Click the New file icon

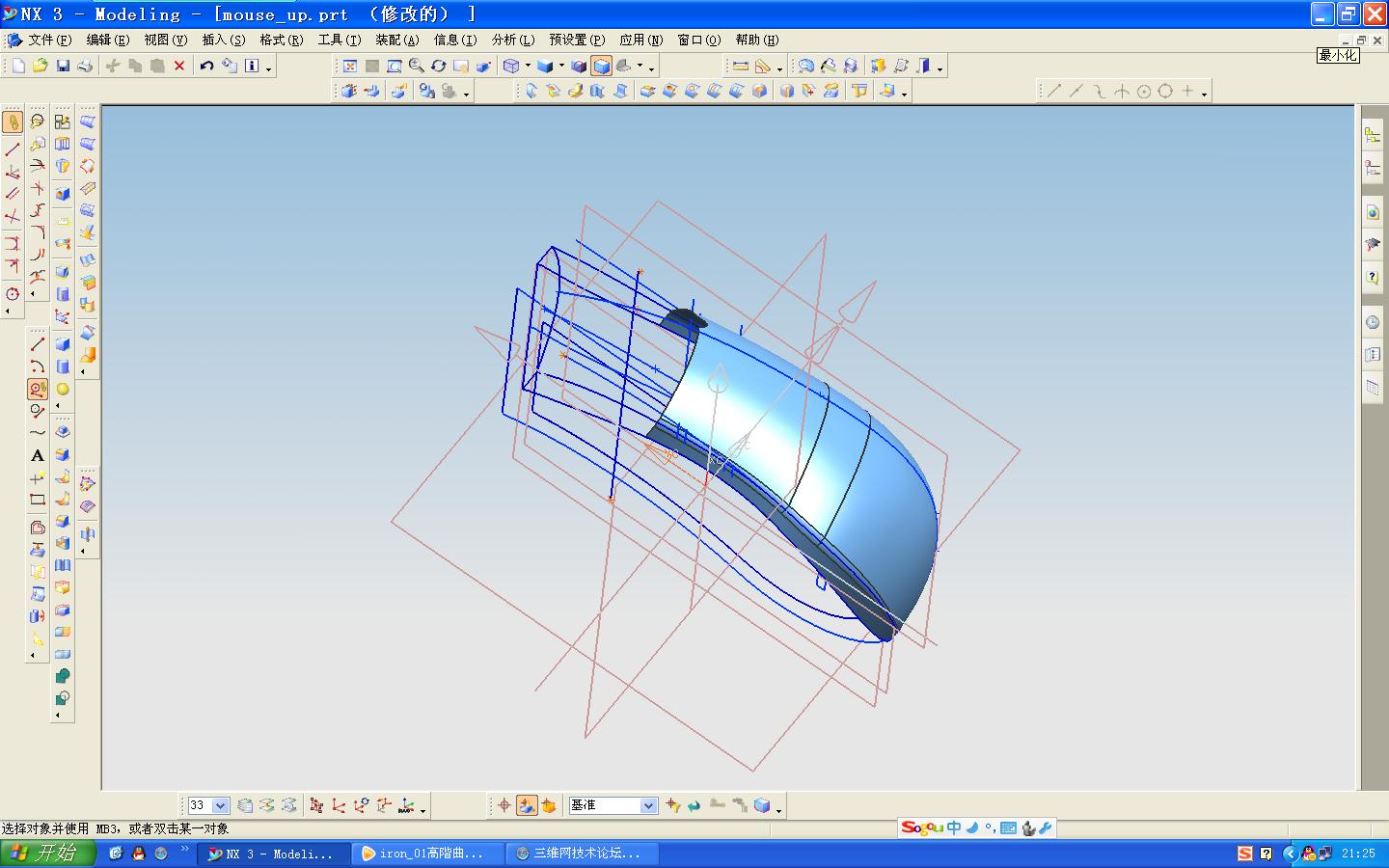[x=18, y=66]
